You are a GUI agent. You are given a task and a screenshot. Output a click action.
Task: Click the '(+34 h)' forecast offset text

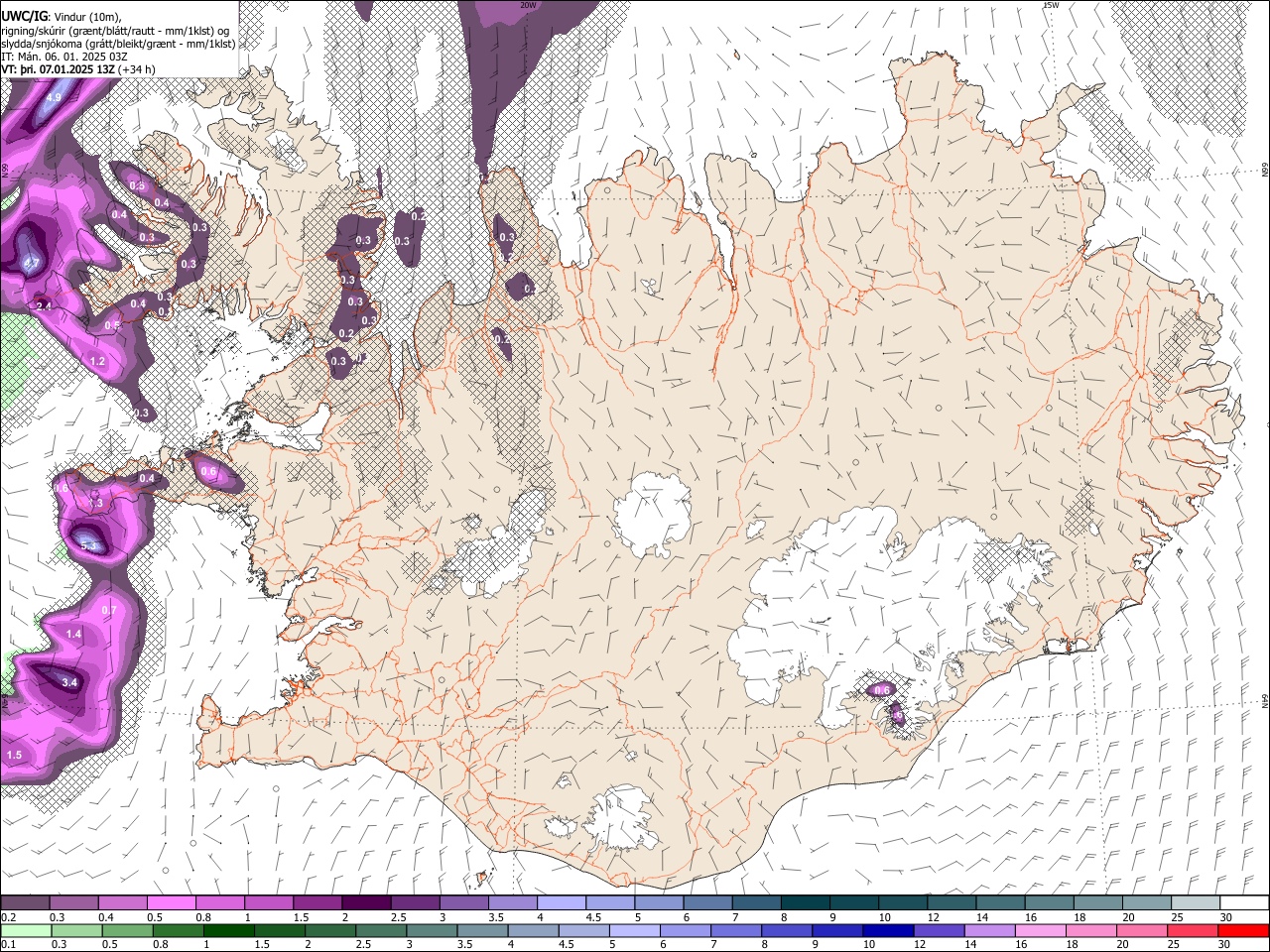(x=137, y=69)
